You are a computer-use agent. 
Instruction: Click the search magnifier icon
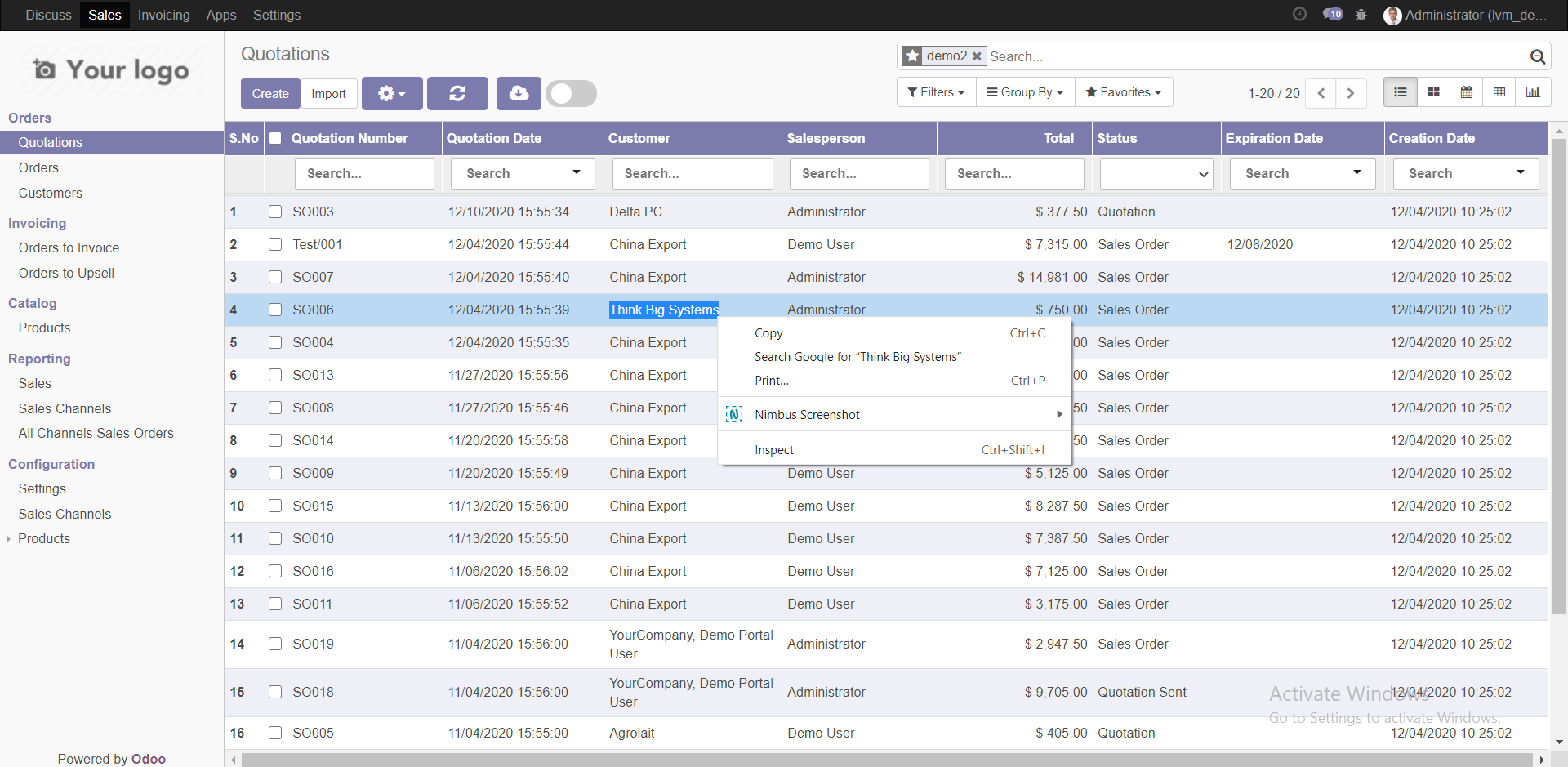pos(1537,56)
